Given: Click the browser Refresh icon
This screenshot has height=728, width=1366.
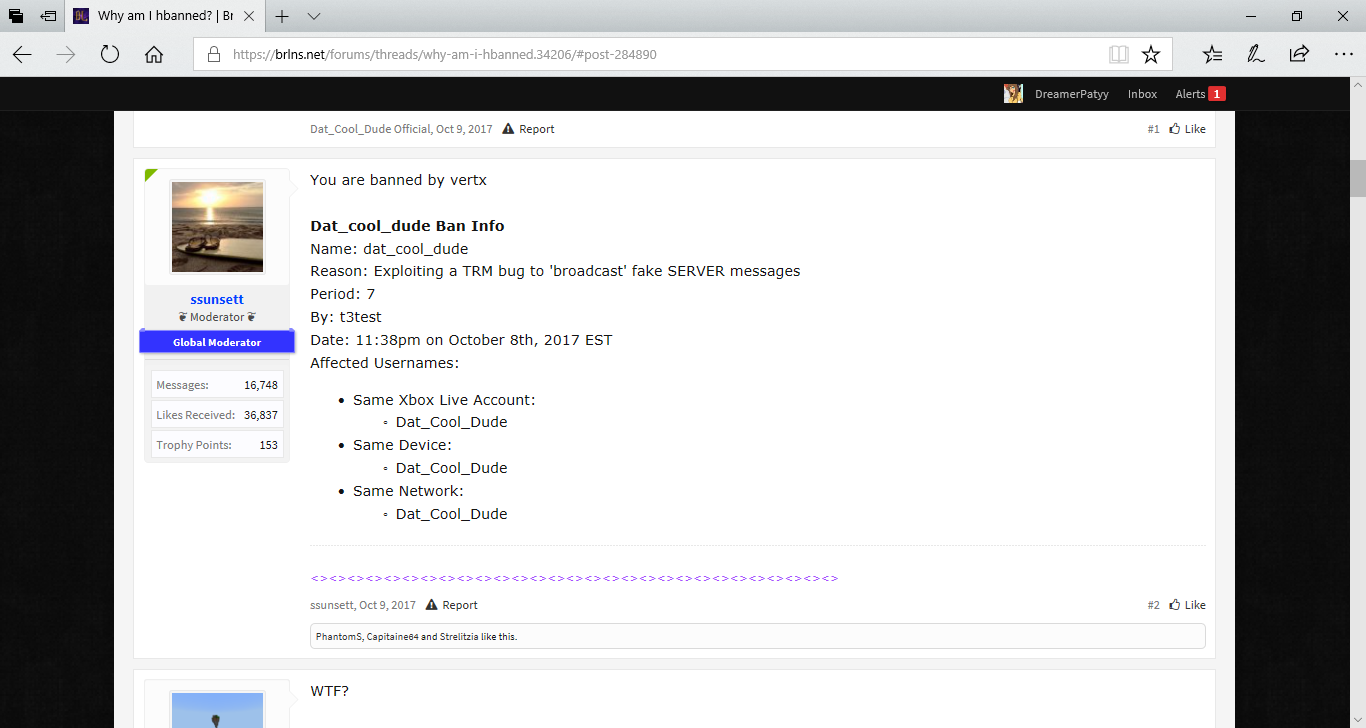Looking at the screenshot, I should 110,54.
